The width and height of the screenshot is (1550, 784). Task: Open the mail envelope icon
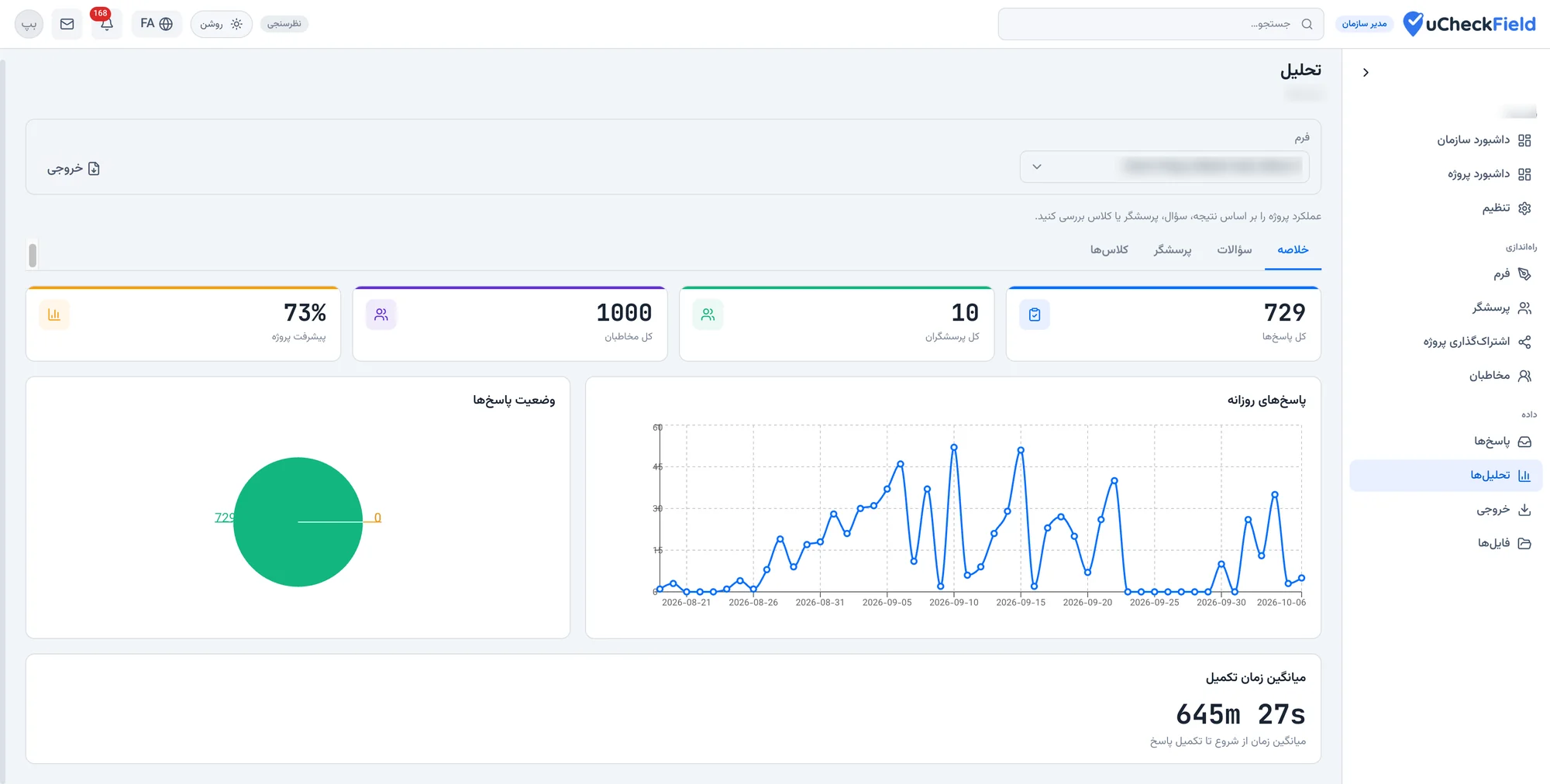[x=67, y=24]
